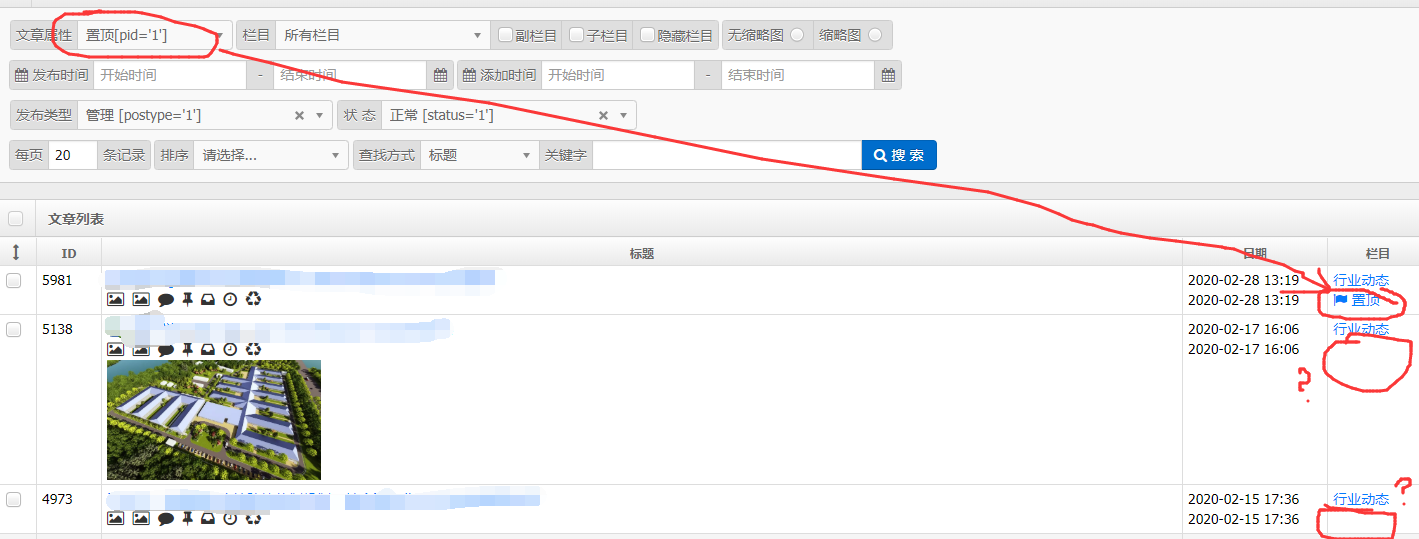This screenshot has width=1419, height=539.
Task: Tick the select-all checkbox beside 文章列表
Action: click(15, 218)
